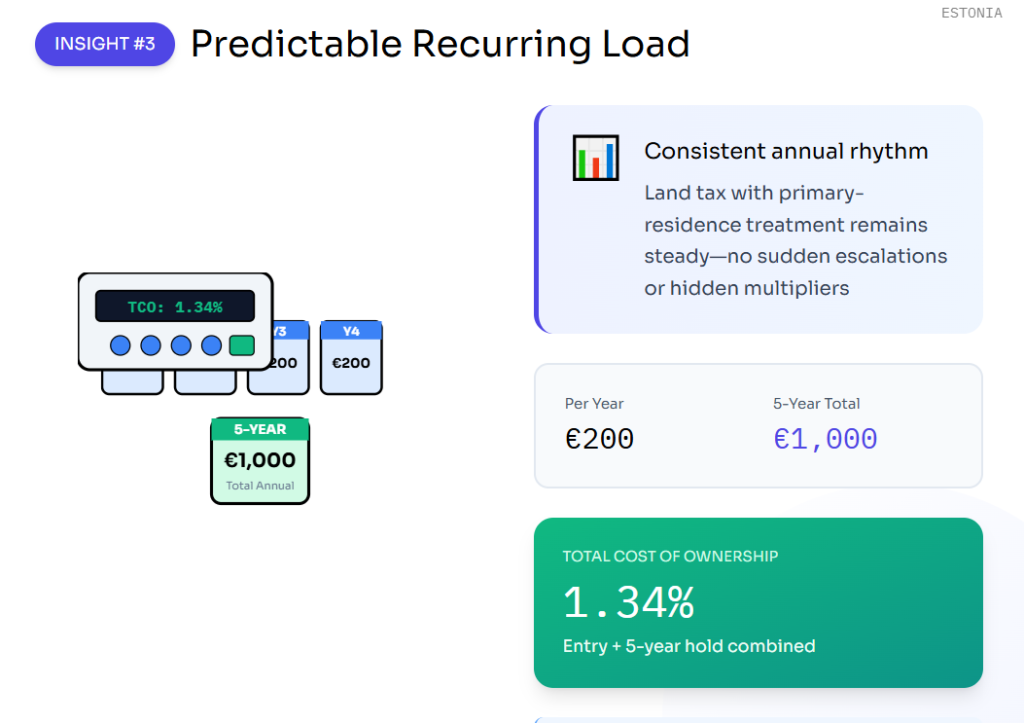Click the TCO: 1.34% calculator display
The height and width of the screenshot is (723, 1024).
(175, 307)
